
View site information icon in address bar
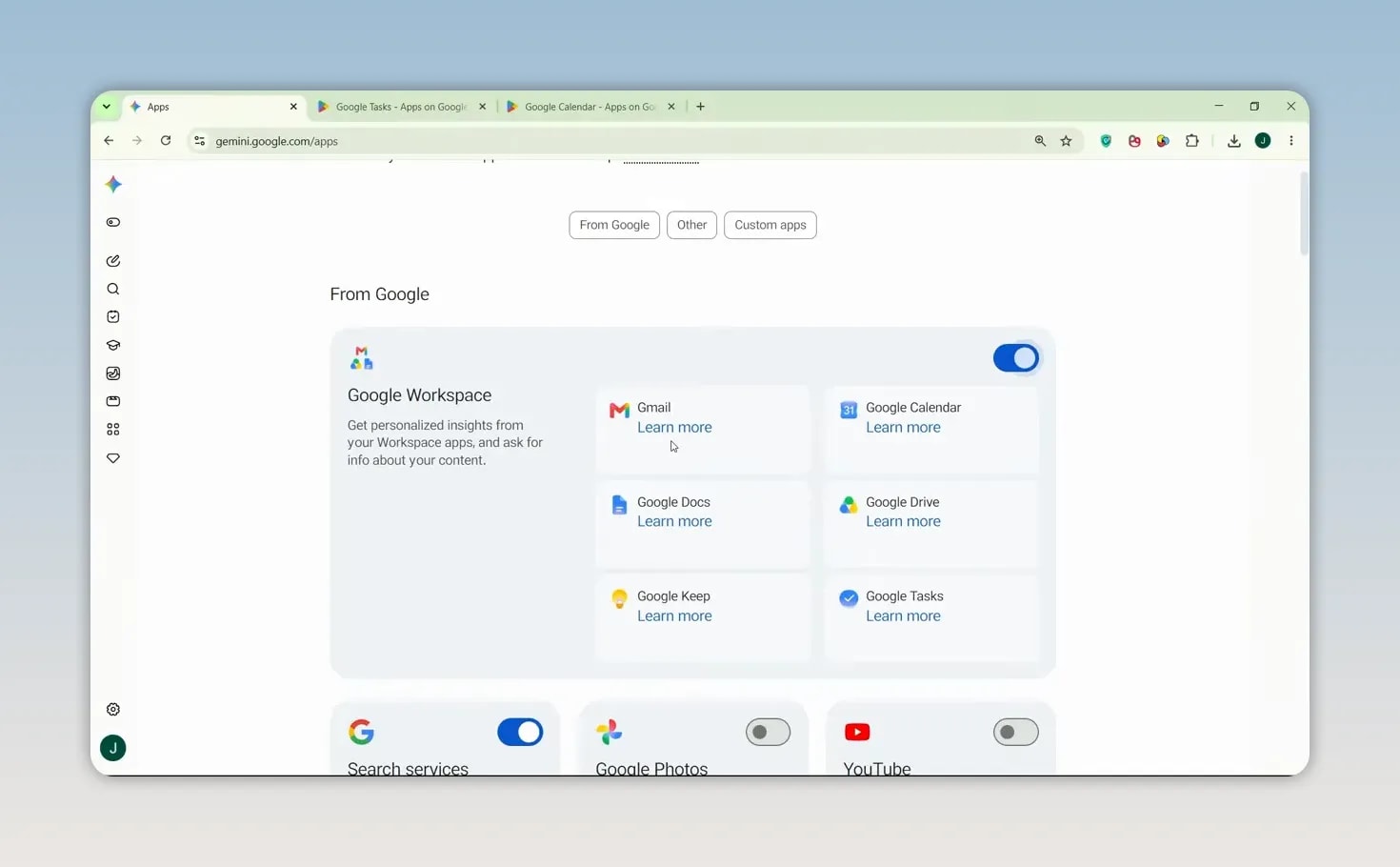(x=199, y=141)
